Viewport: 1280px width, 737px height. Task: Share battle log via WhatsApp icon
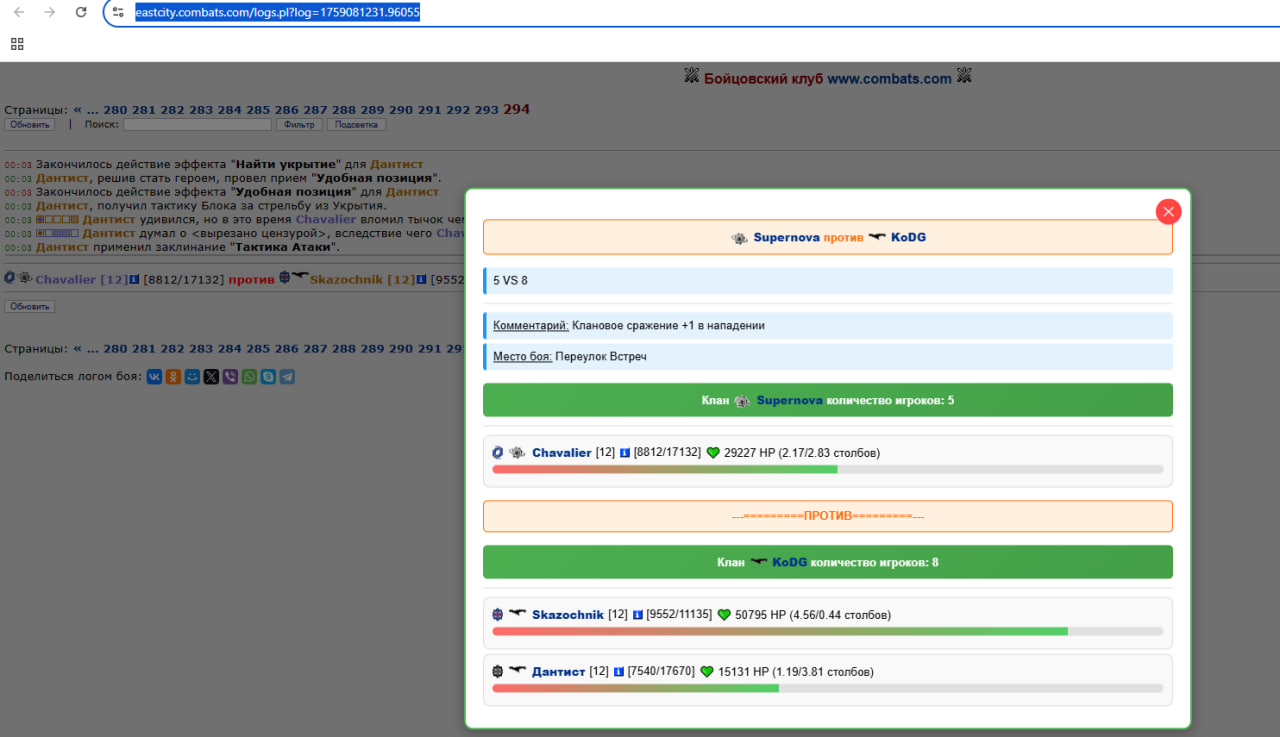point(249,377)
